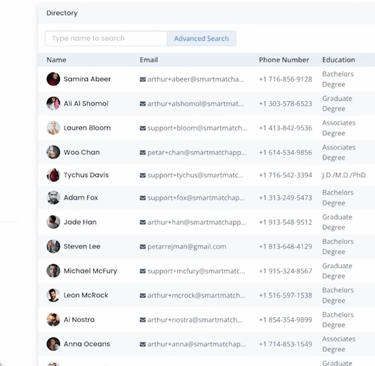
Task: Click phone number +1 614-534-9856
Action: click(x=286, y=152)
